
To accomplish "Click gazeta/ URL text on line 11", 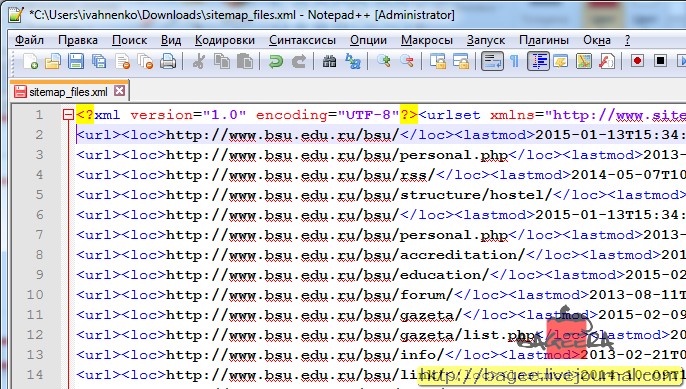I will click(431, 315).
